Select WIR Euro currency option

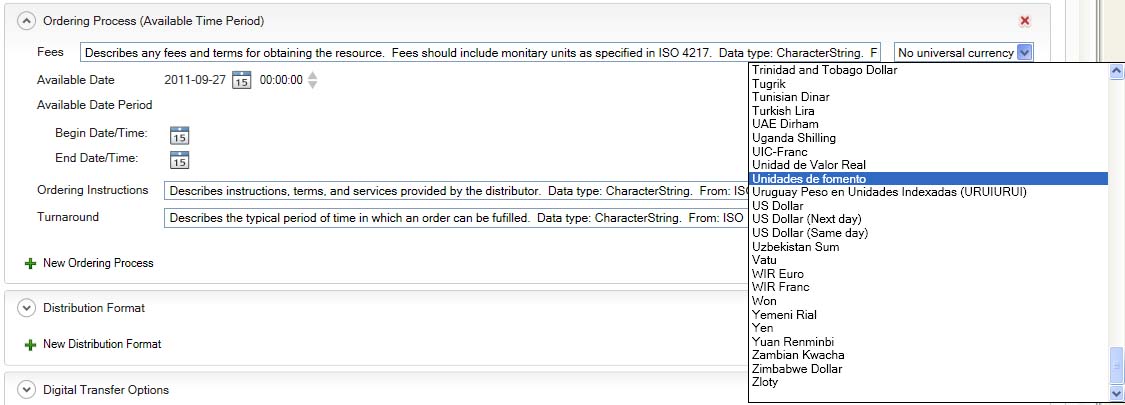coord(778,274)
